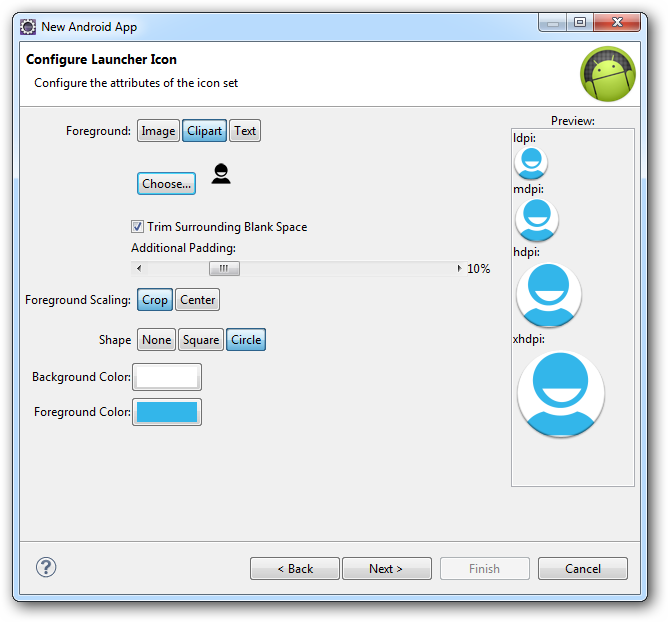668x622 pixels.
Task: Set Shape to Square
Action: coord(201,340)
